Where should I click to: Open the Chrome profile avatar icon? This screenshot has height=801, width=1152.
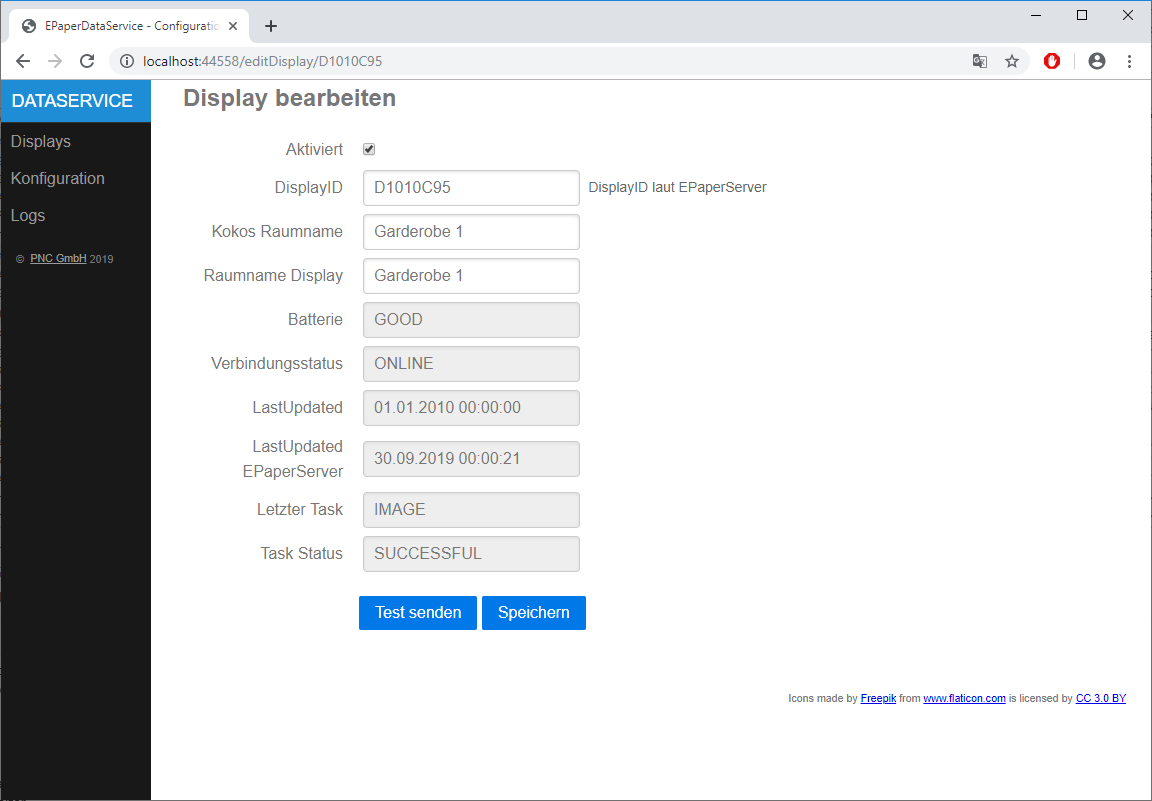(1097, 61)
